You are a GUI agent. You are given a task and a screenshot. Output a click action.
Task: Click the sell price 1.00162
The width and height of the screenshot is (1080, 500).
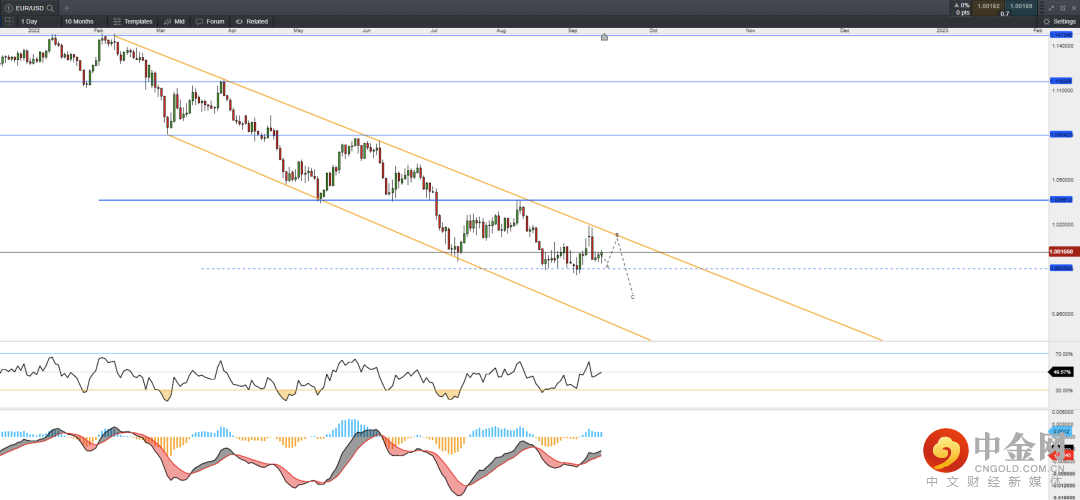pyautogui.click(x=988, y=6)
